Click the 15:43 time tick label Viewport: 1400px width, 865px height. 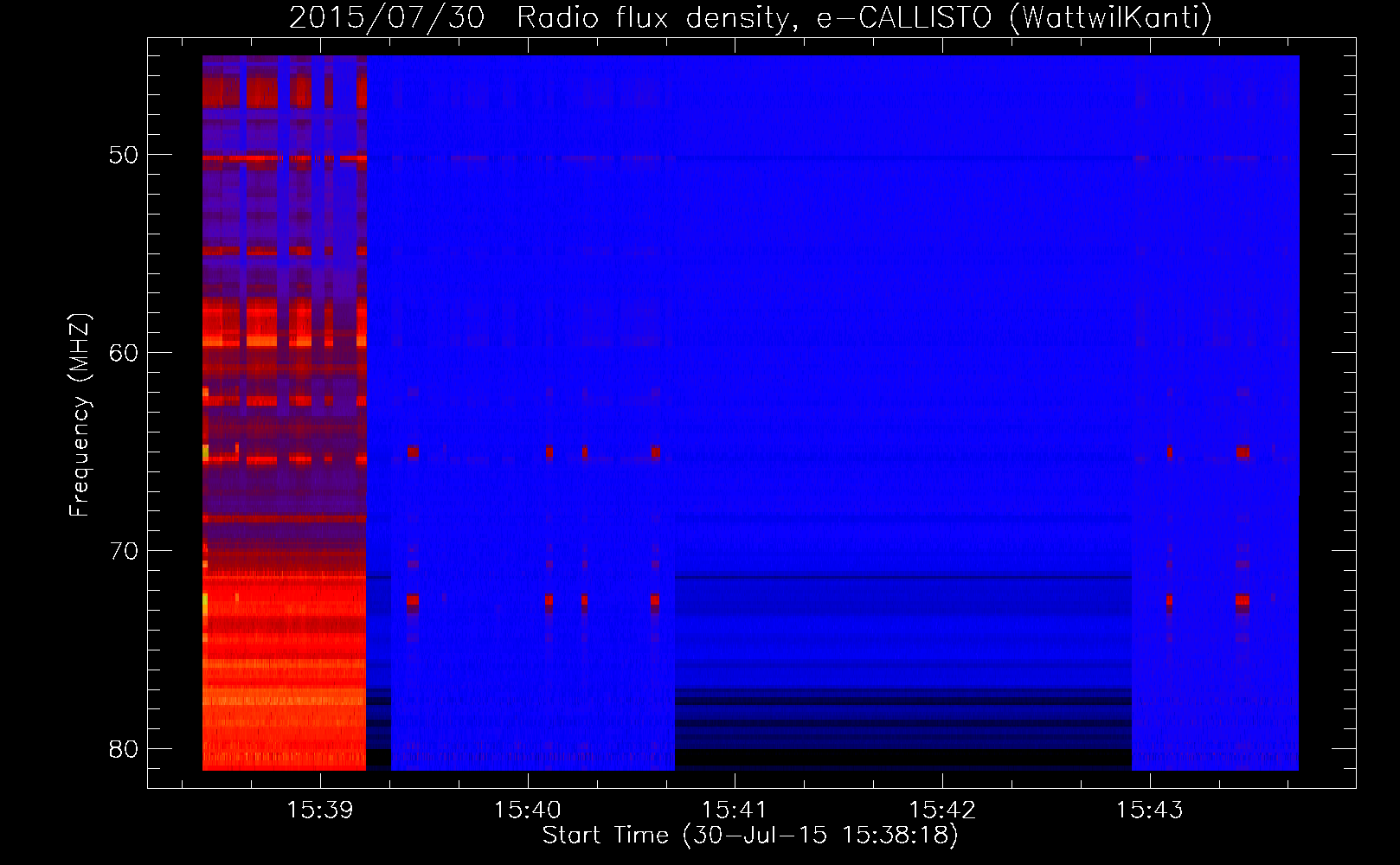pyautogui.click(x=1149, y=811)
